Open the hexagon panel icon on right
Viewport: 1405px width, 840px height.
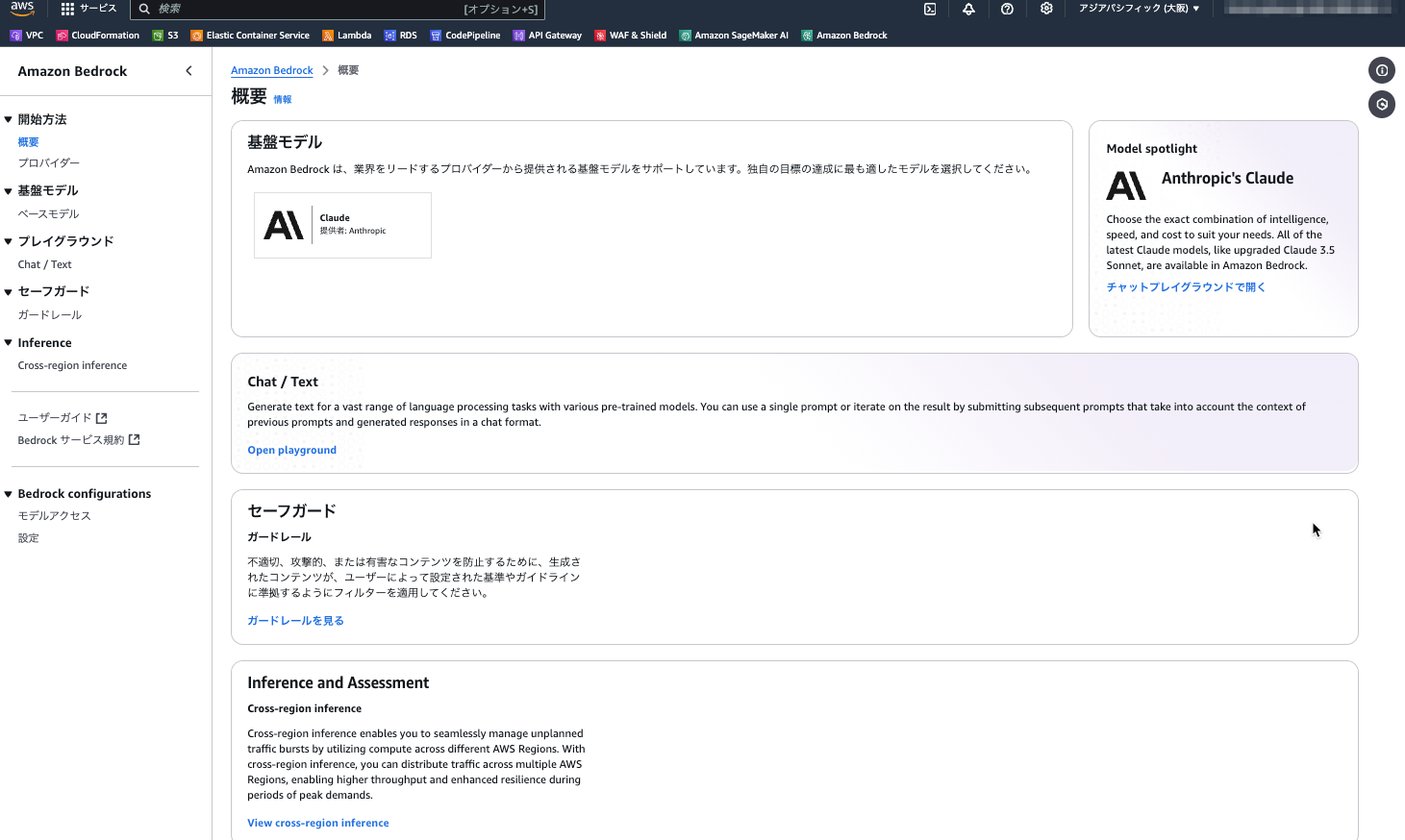pos(1382,105)
